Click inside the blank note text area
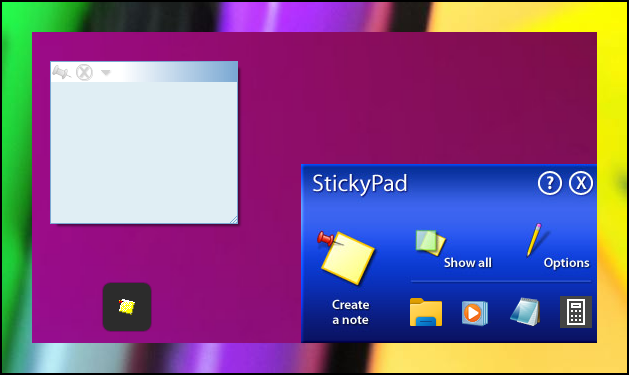The width and height of the screenshot is (629, 375). click(x=144, y=152)
